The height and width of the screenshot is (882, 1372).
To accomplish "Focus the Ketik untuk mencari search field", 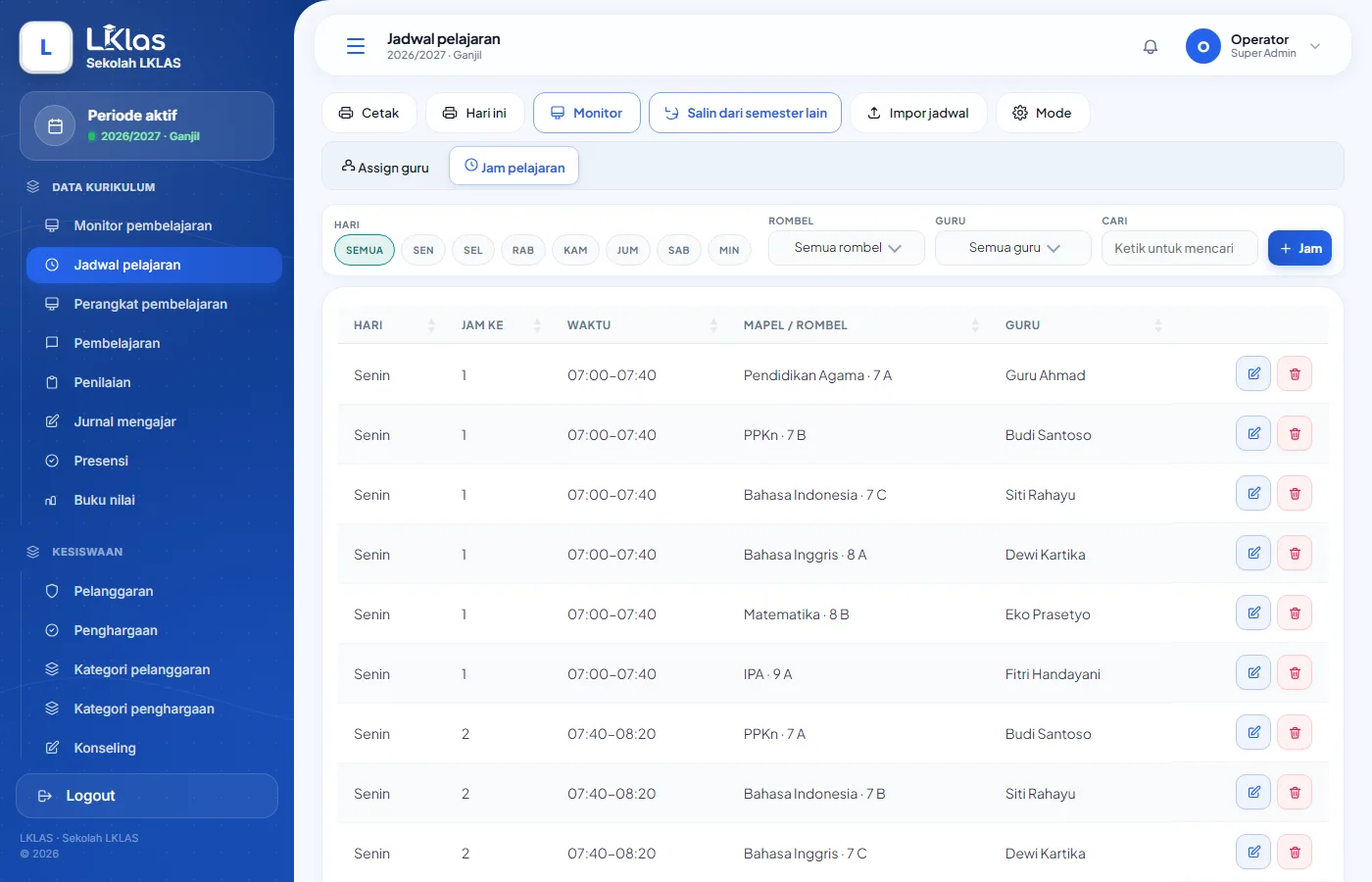I will pos(1180,248).
